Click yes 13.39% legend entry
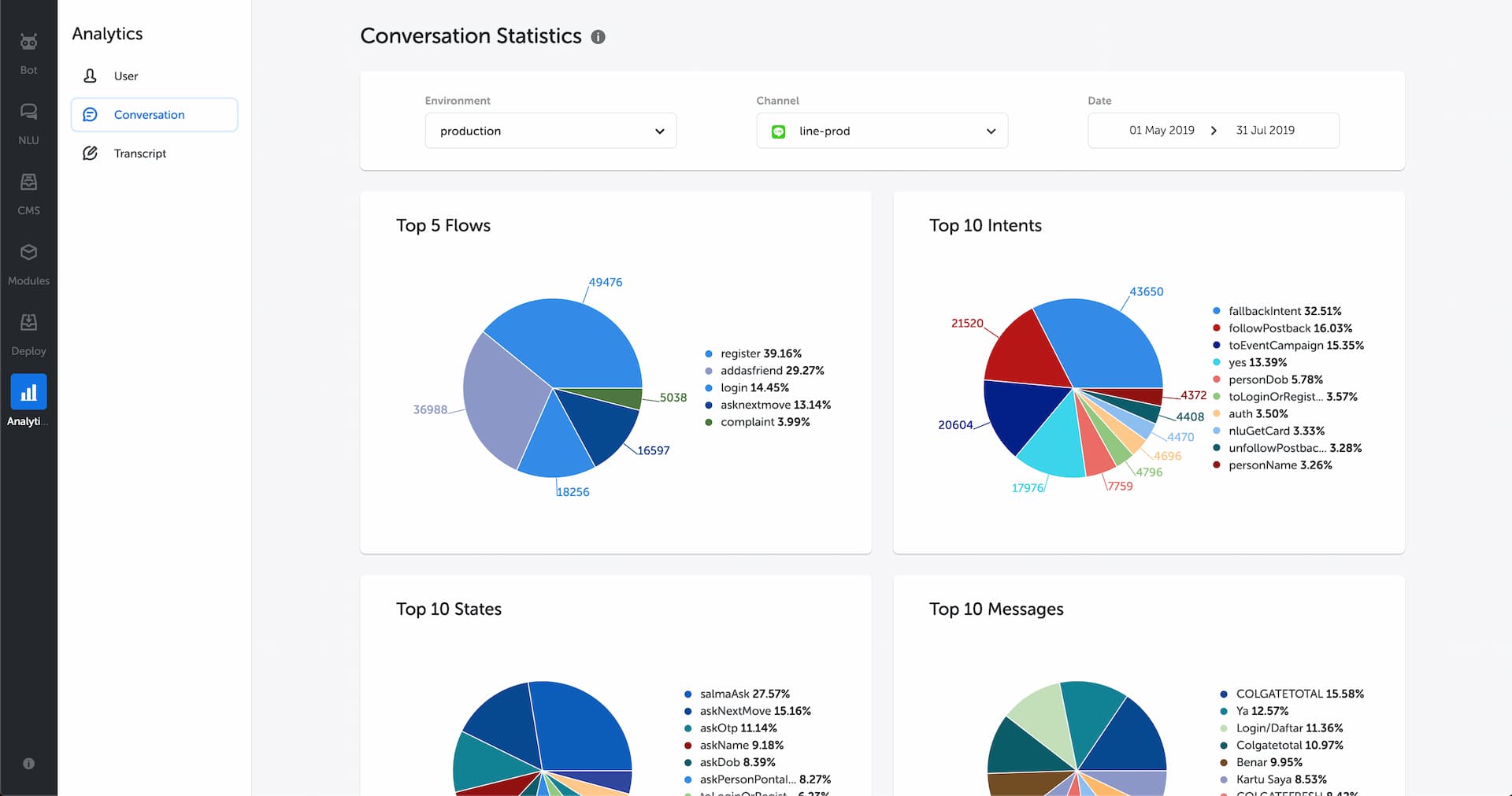Viewport: 1512px width, 796px height. click(1250, 362)
